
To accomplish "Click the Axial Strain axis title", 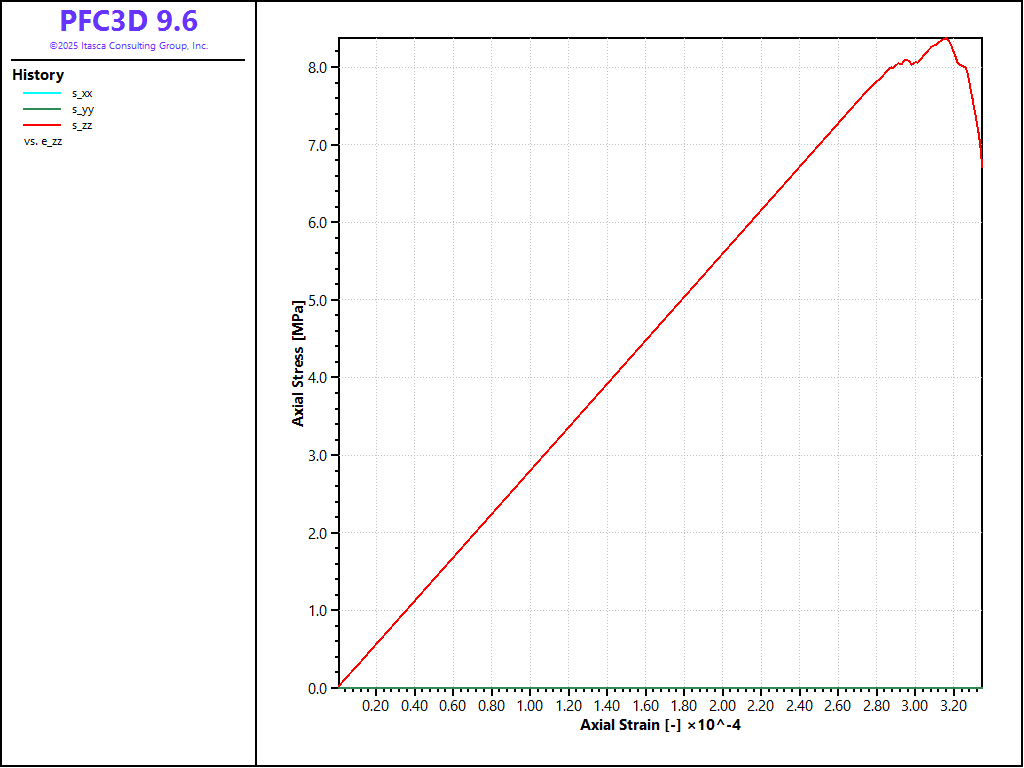I will coord(660,725).
